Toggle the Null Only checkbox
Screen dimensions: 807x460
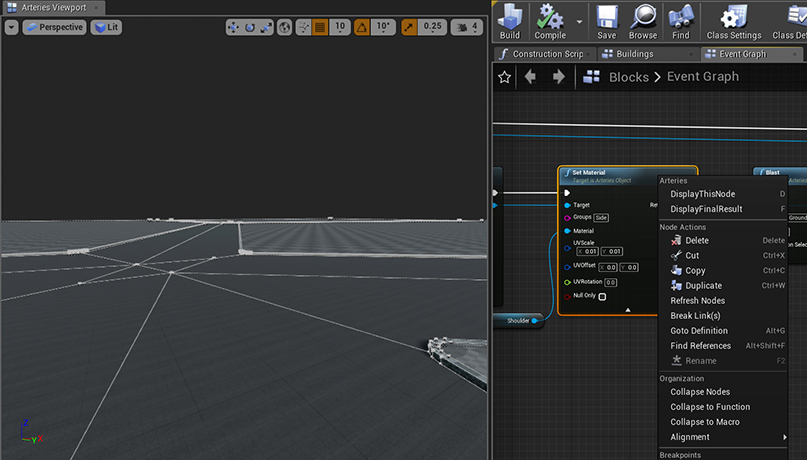[x=602, y=296]
